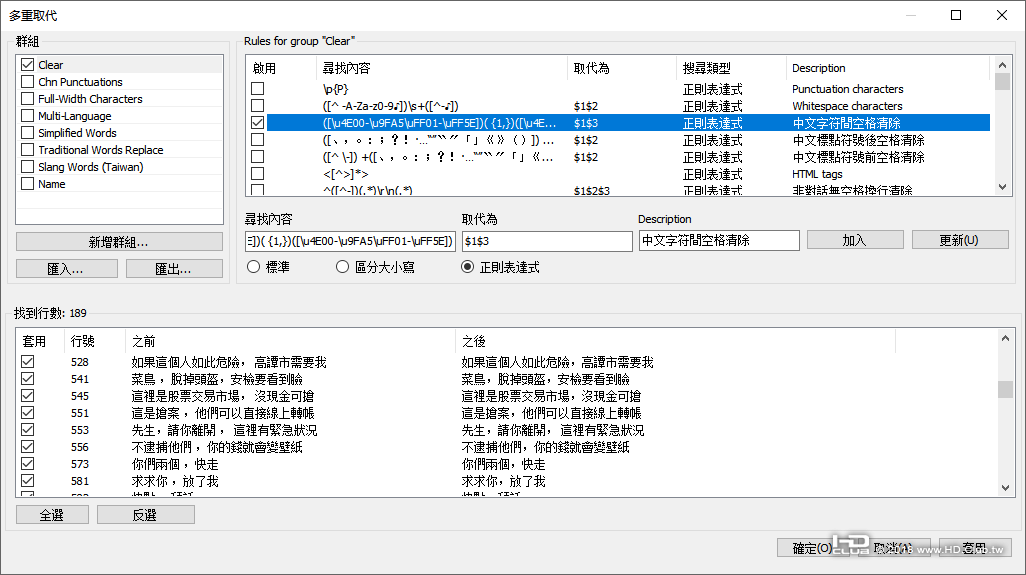Viewport: 1026px width, 575px height.
Task: Uncheck apply for result line 556
Action: coord(27,447)
